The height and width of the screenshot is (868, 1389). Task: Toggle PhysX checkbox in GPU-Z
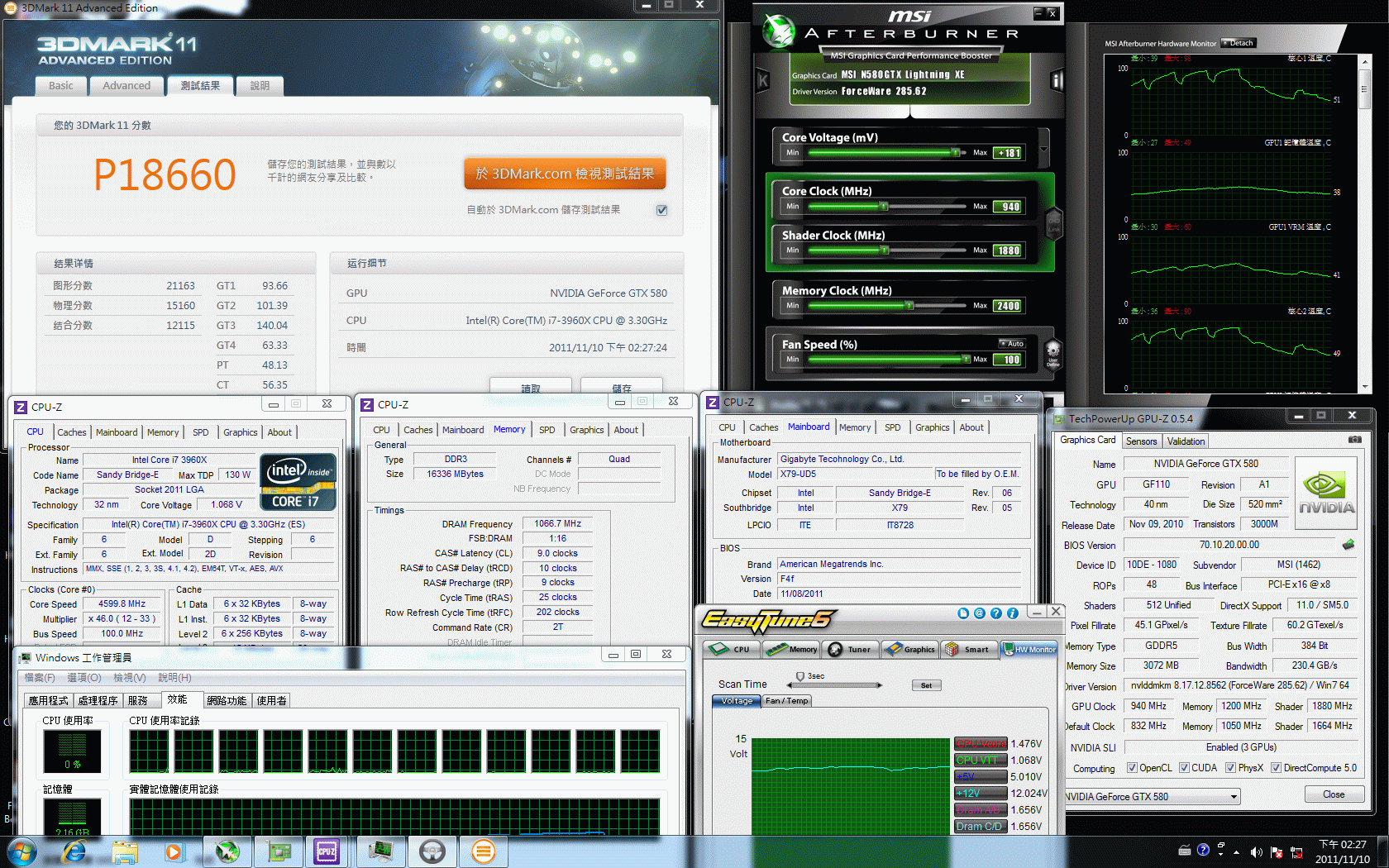1230,768
